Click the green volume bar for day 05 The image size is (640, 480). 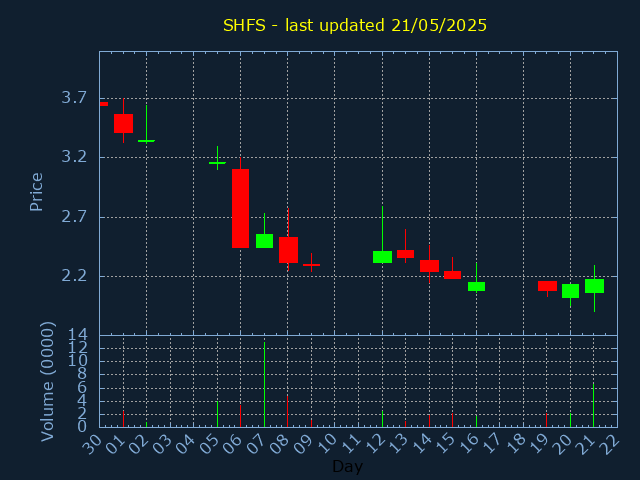pyautogui.click(x=217, y=414)
